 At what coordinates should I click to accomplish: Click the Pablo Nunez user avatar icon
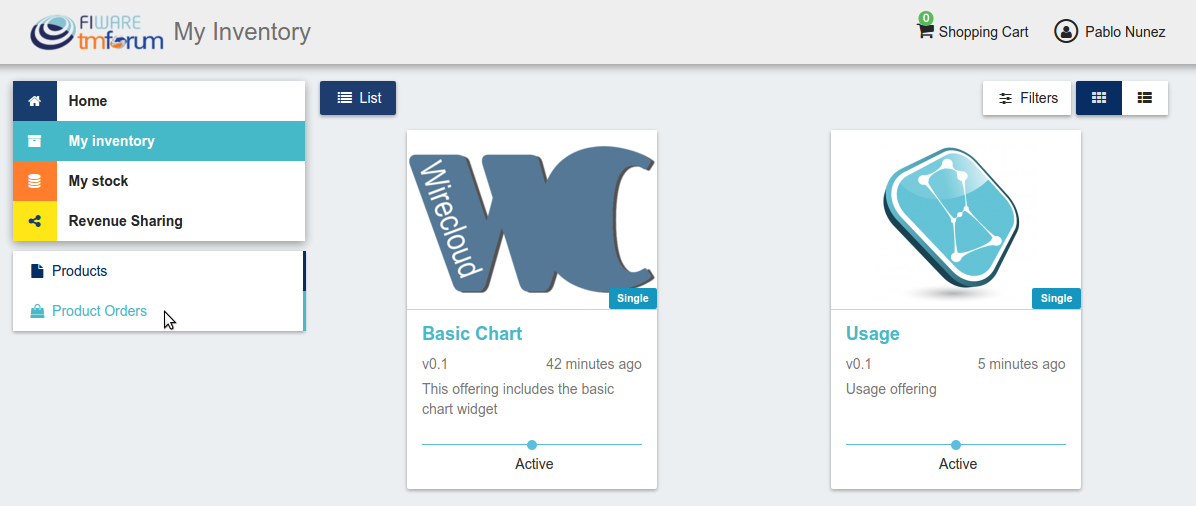tap(1066, 31)
